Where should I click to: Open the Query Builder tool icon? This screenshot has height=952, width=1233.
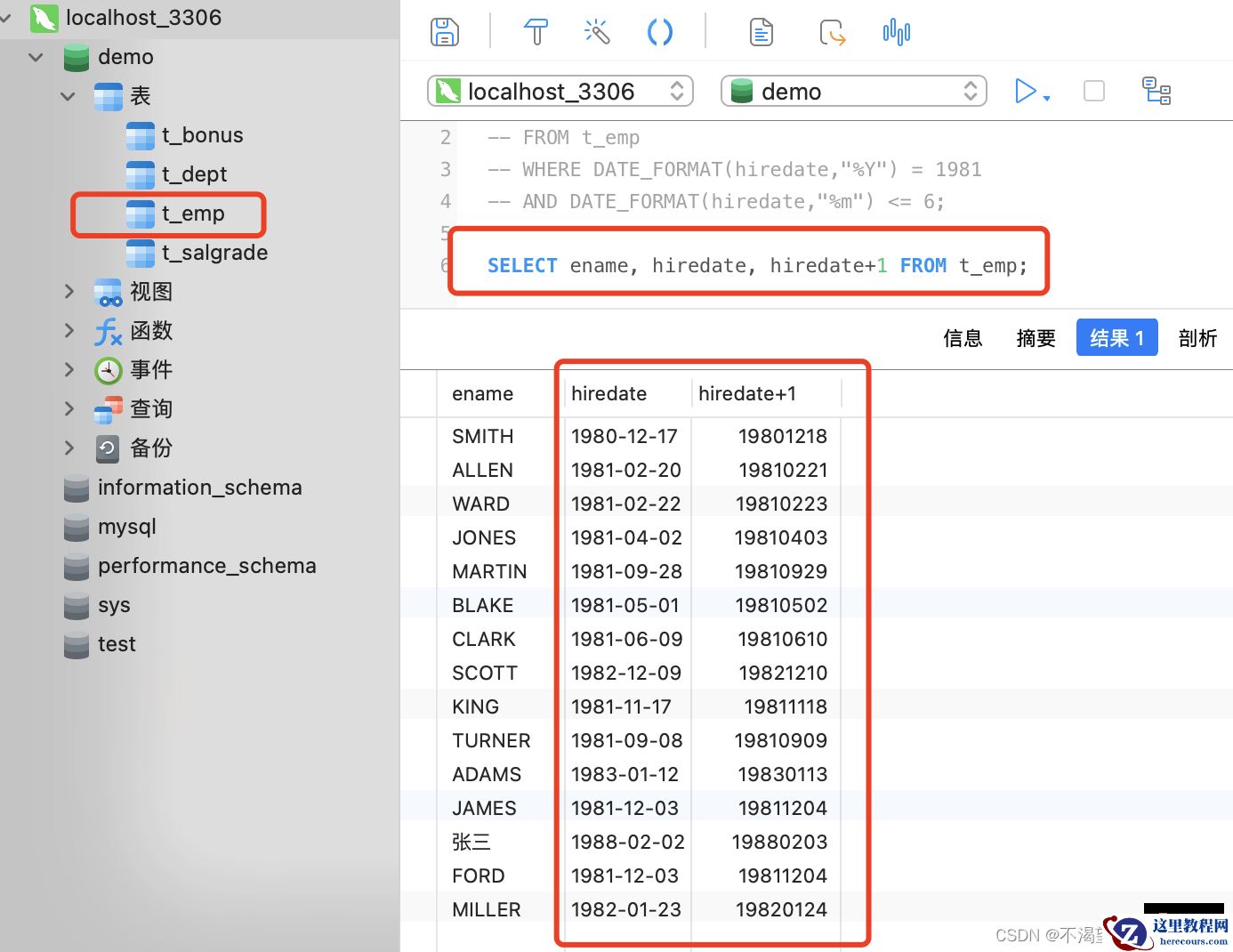536,32
